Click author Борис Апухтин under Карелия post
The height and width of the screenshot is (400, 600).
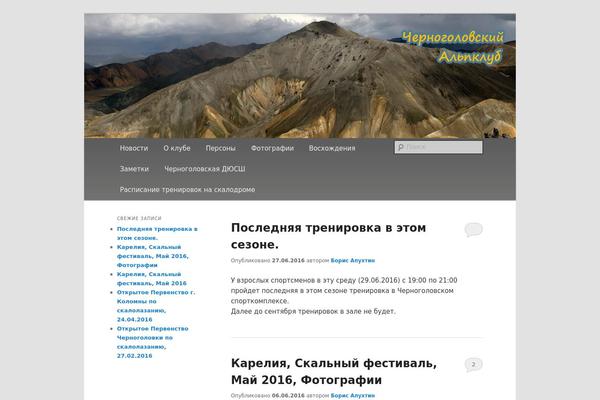353,395
